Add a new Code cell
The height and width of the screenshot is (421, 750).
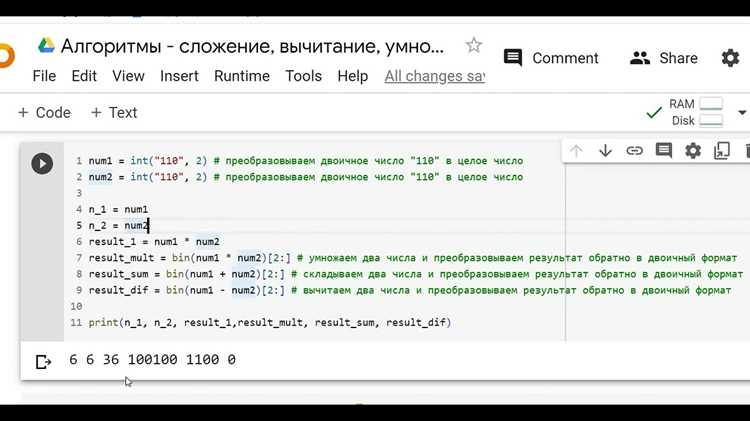pos(44,113)
